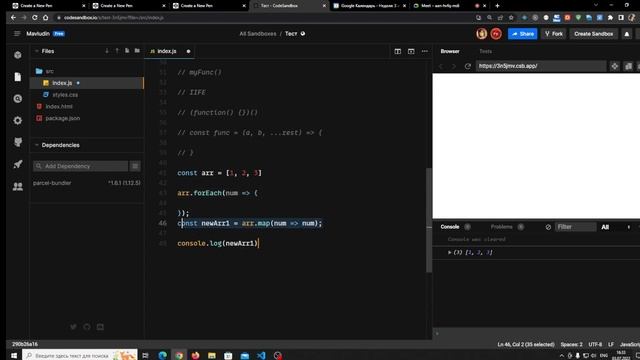This screenshot has width=640, height=360.
Task: Switch to the Tests tab
Action: (x=485, y=51)
